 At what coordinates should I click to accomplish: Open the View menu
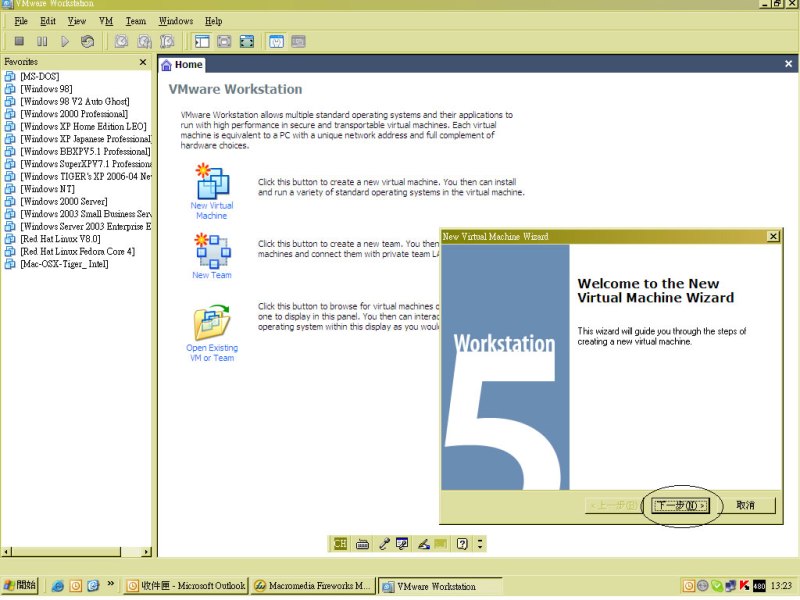[77, 21]
